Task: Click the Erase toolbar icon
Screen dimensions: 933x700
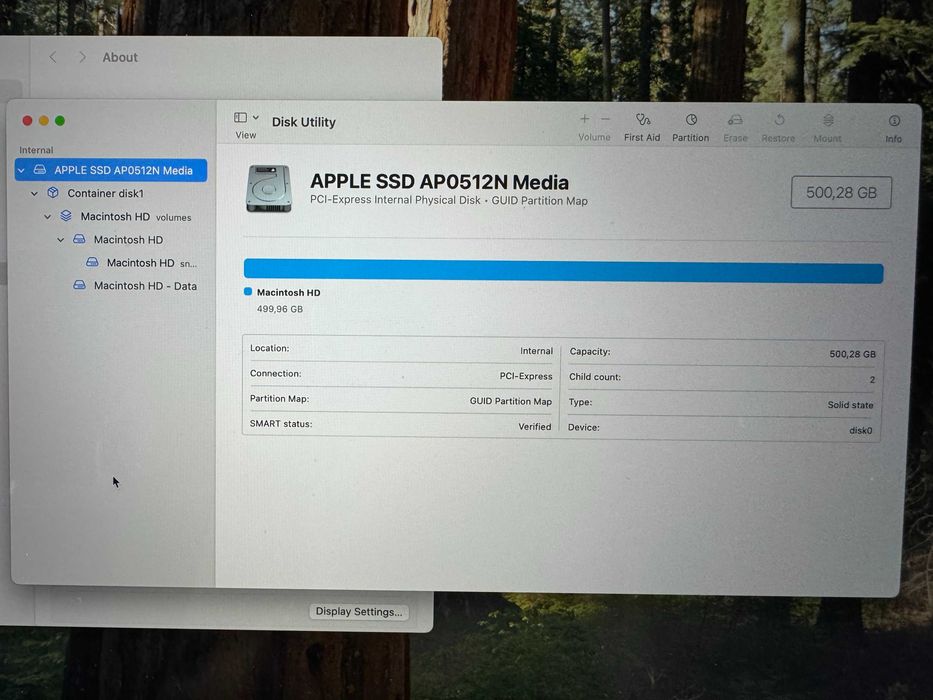Action: pos(735,121)
